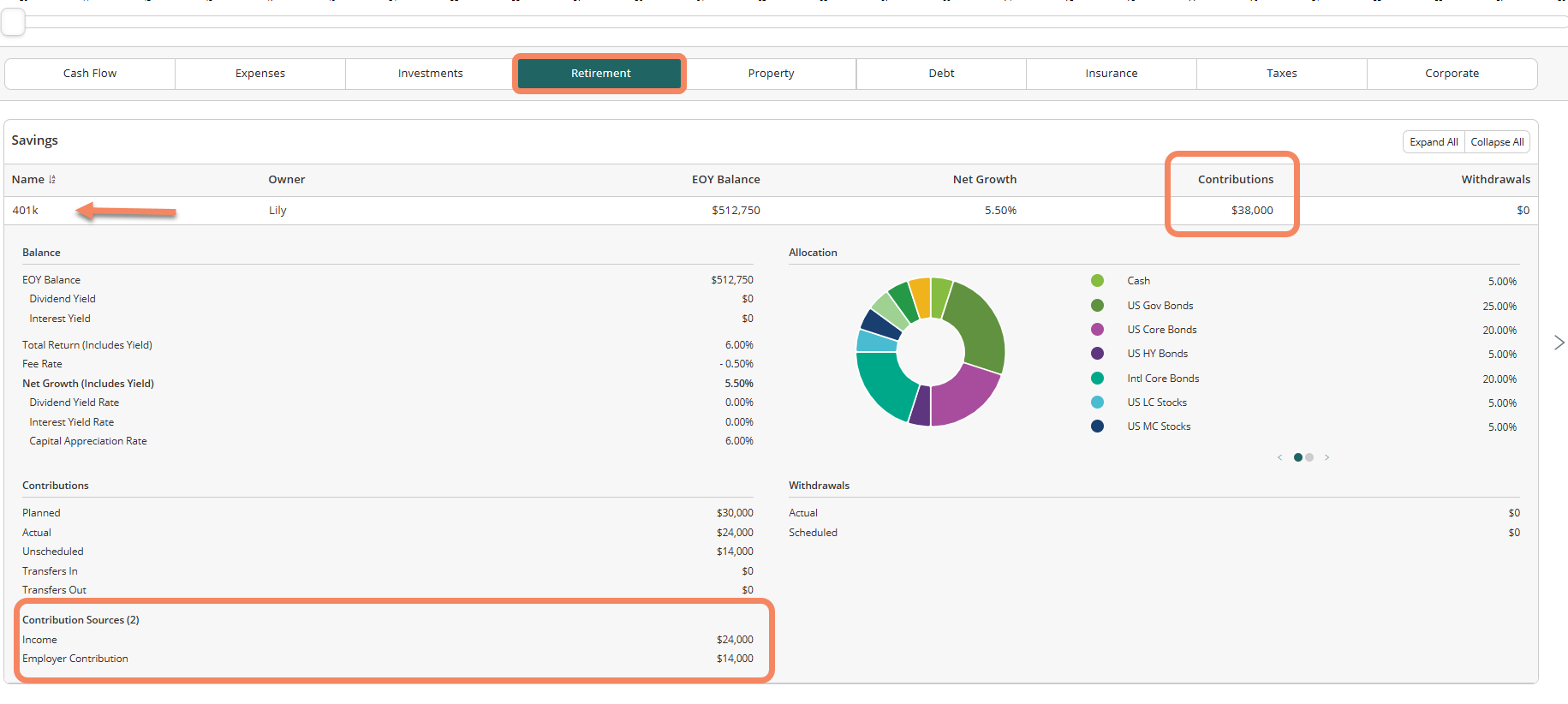Select the first allocation legend page dot
Viewport: 1568px width, 704px height.
coord(1298,457)
